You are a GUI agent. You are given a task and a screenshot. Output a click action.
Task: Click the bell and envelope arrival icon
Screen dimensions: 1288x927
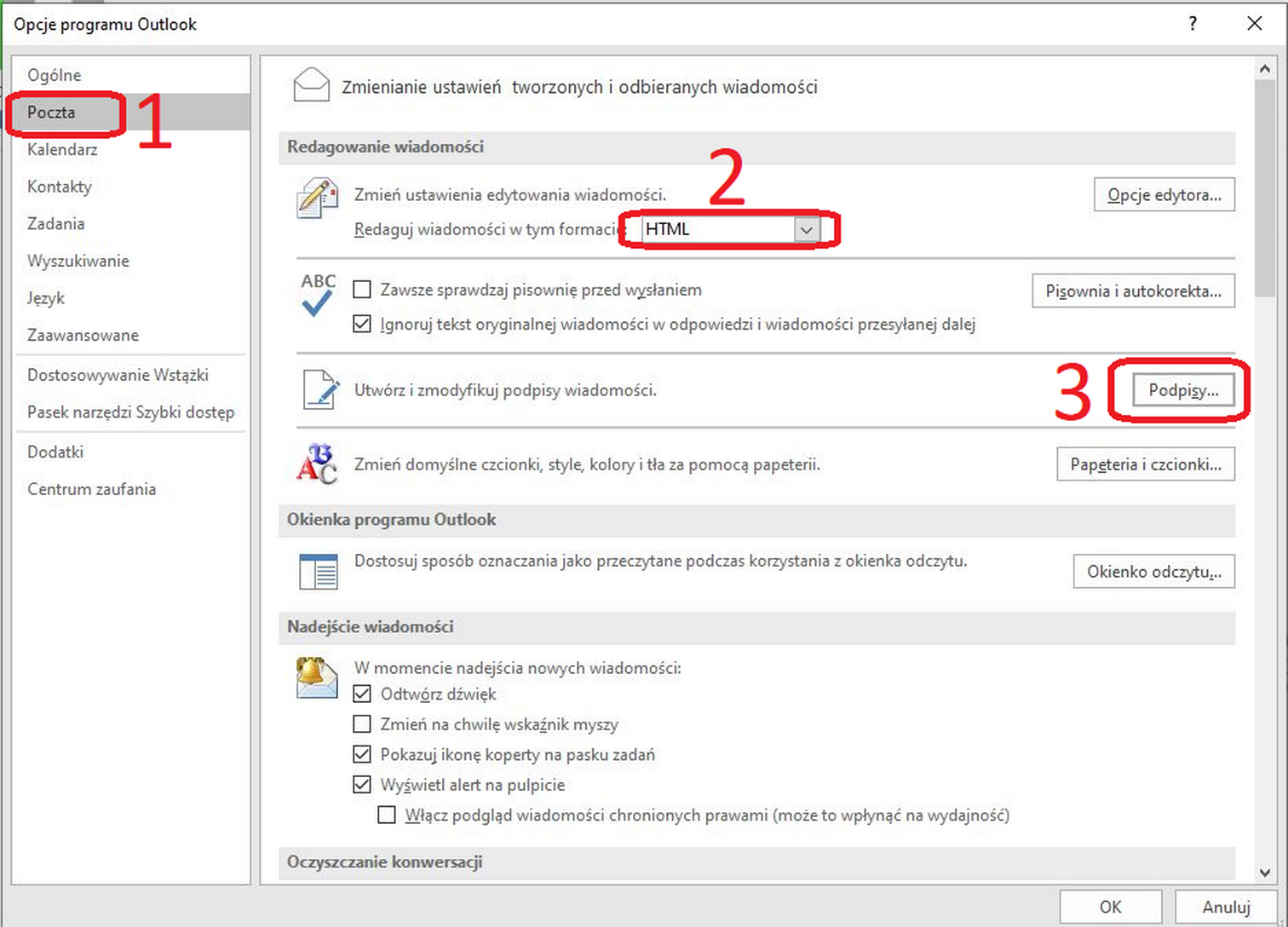[x=317, y=678]
